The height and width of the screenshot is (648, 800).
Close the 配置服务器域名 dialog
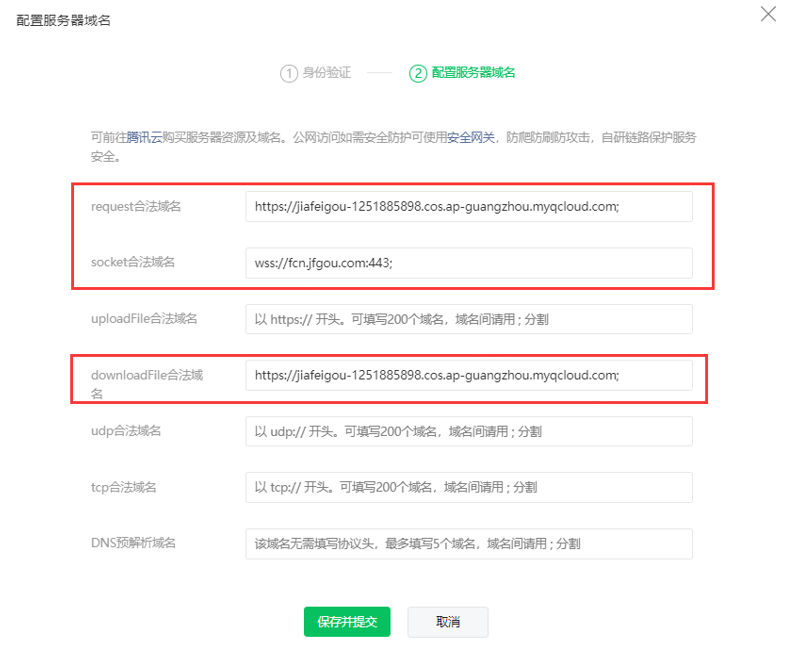(768, 14)
